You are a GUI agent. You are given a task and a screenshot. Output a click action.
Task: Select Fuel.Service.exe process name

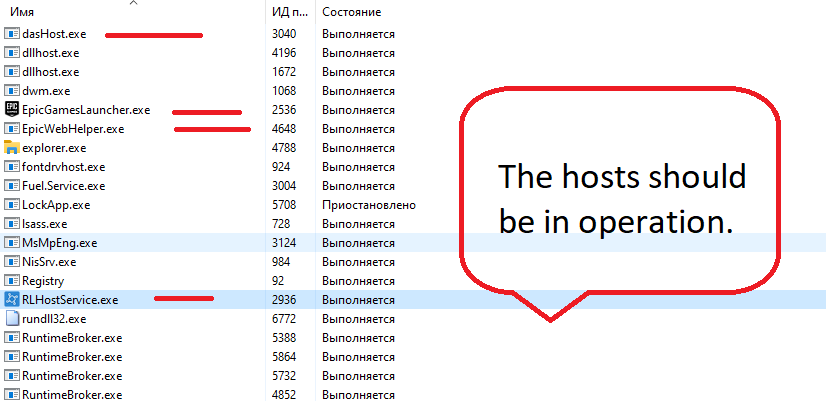tap(64, 186)
